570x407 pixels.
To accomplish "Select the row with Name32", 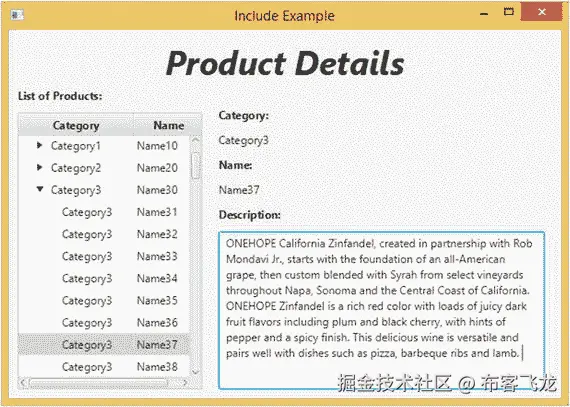I will click(x=104, y=234).
